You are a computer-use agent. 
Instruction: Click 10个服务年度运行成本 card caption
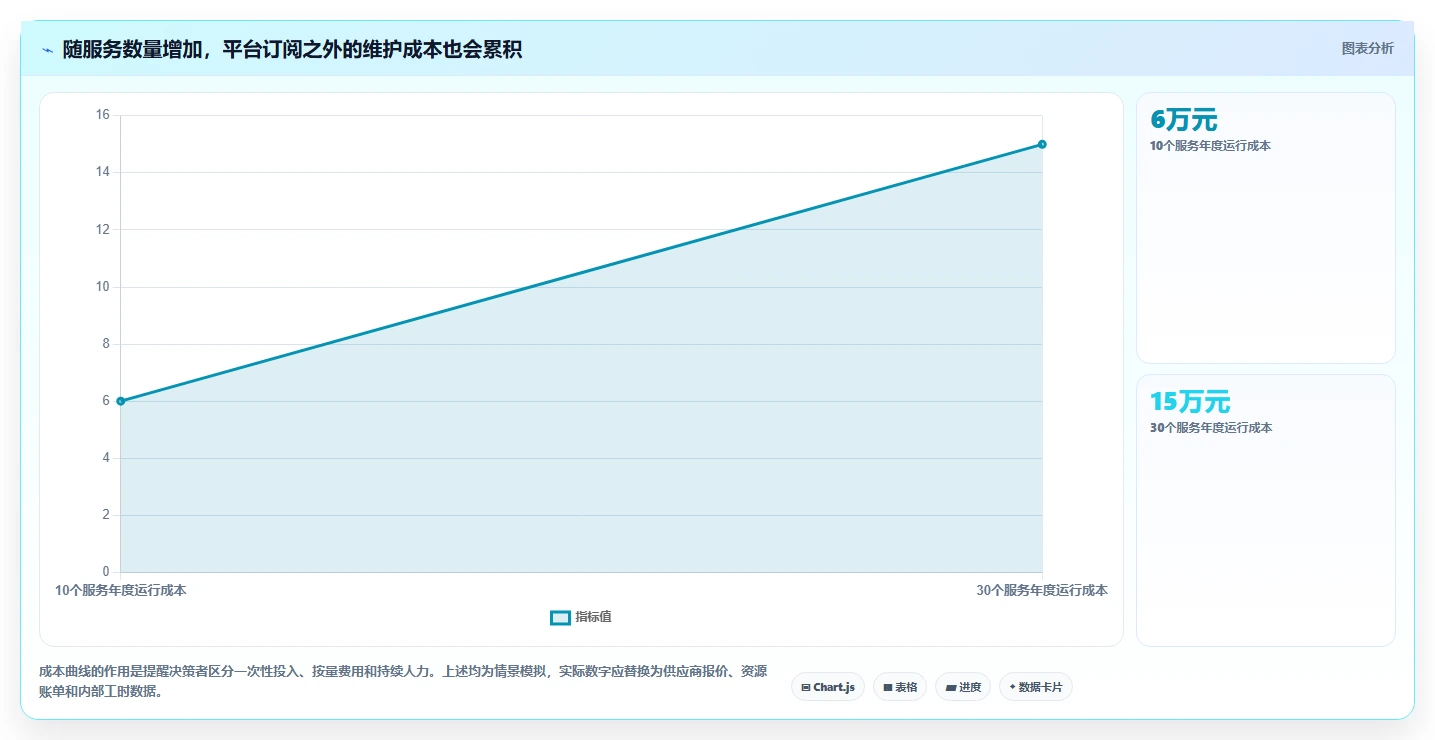1210,146
